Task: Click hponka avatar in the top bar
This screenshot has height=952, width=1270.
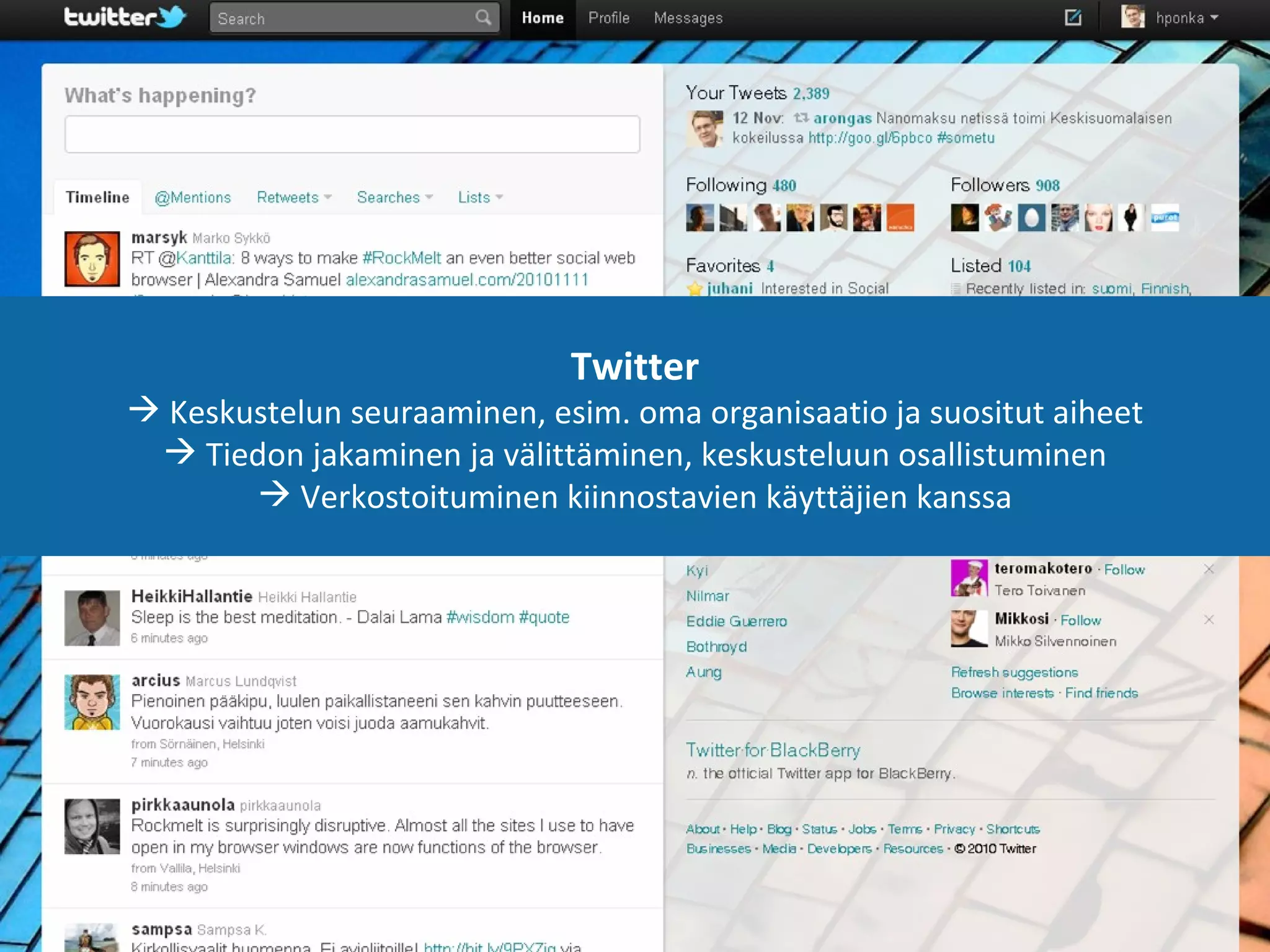Action: (x=1132, y=16)
